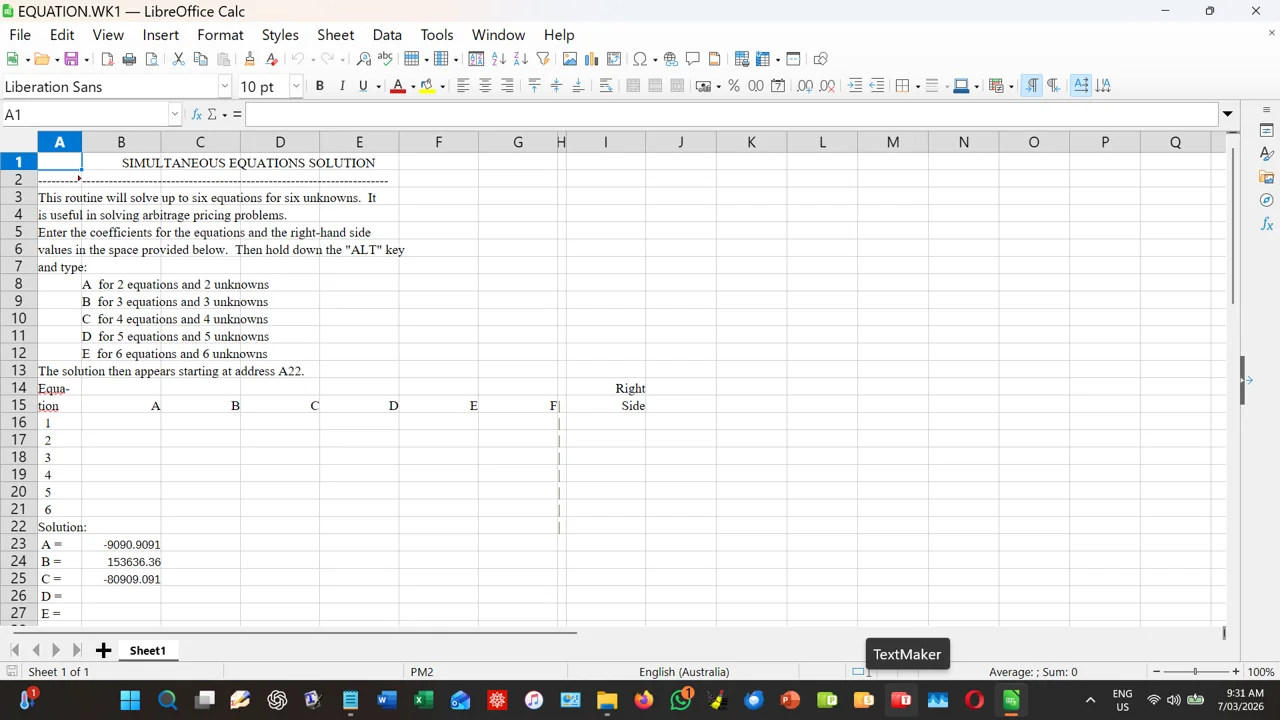Format the cell as percent
The width and height of the screenshot is (1280, 720).
tap(734, 86)
